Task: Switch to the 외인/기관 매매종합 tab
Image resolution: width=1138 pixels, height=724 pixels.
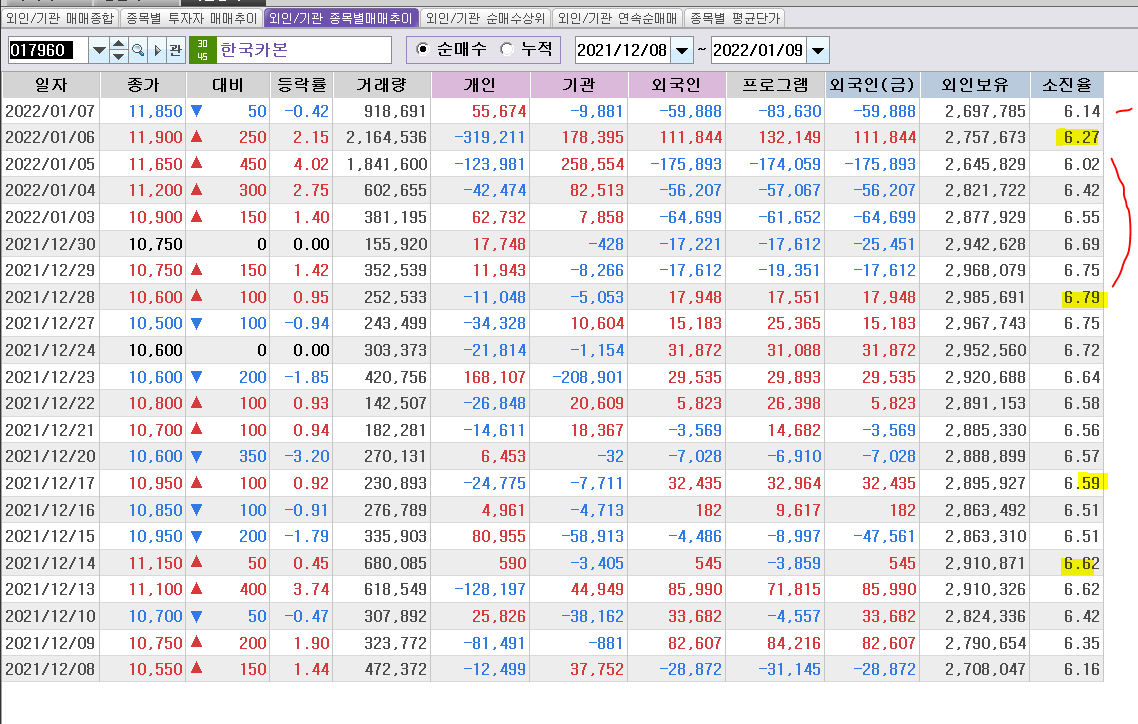Action: [60, 18]
